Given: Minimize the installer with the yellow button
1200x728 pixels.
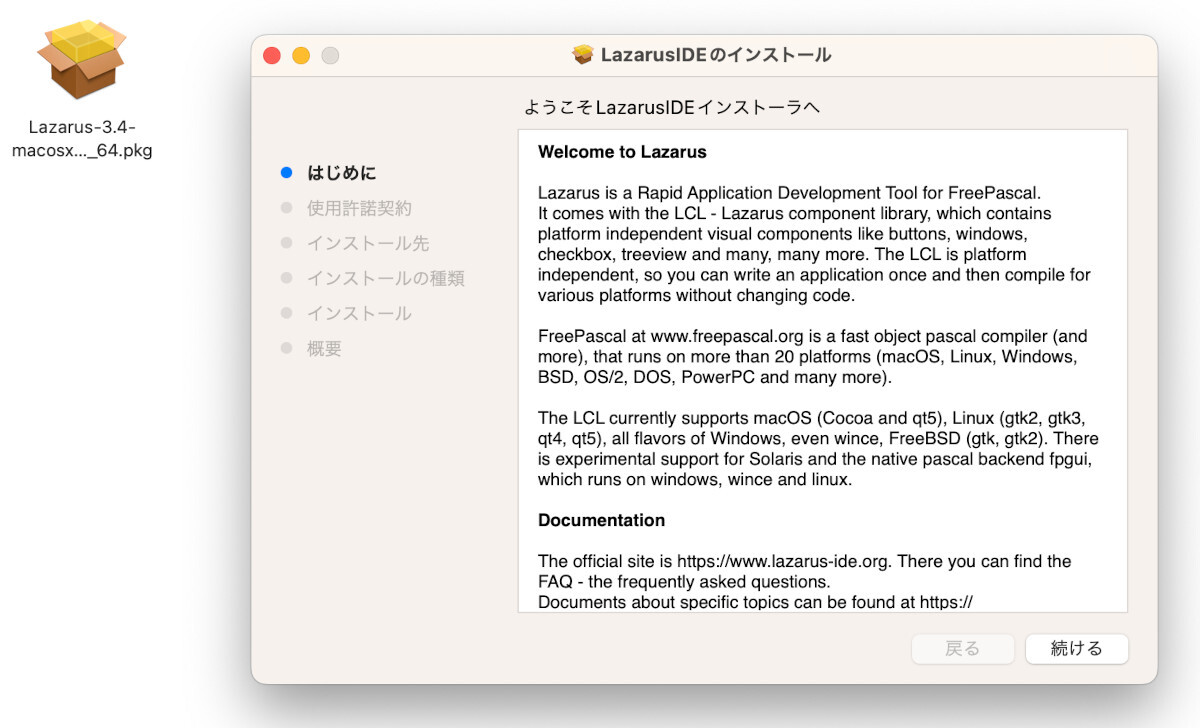Looking at the screenshot, I should 301,56.
